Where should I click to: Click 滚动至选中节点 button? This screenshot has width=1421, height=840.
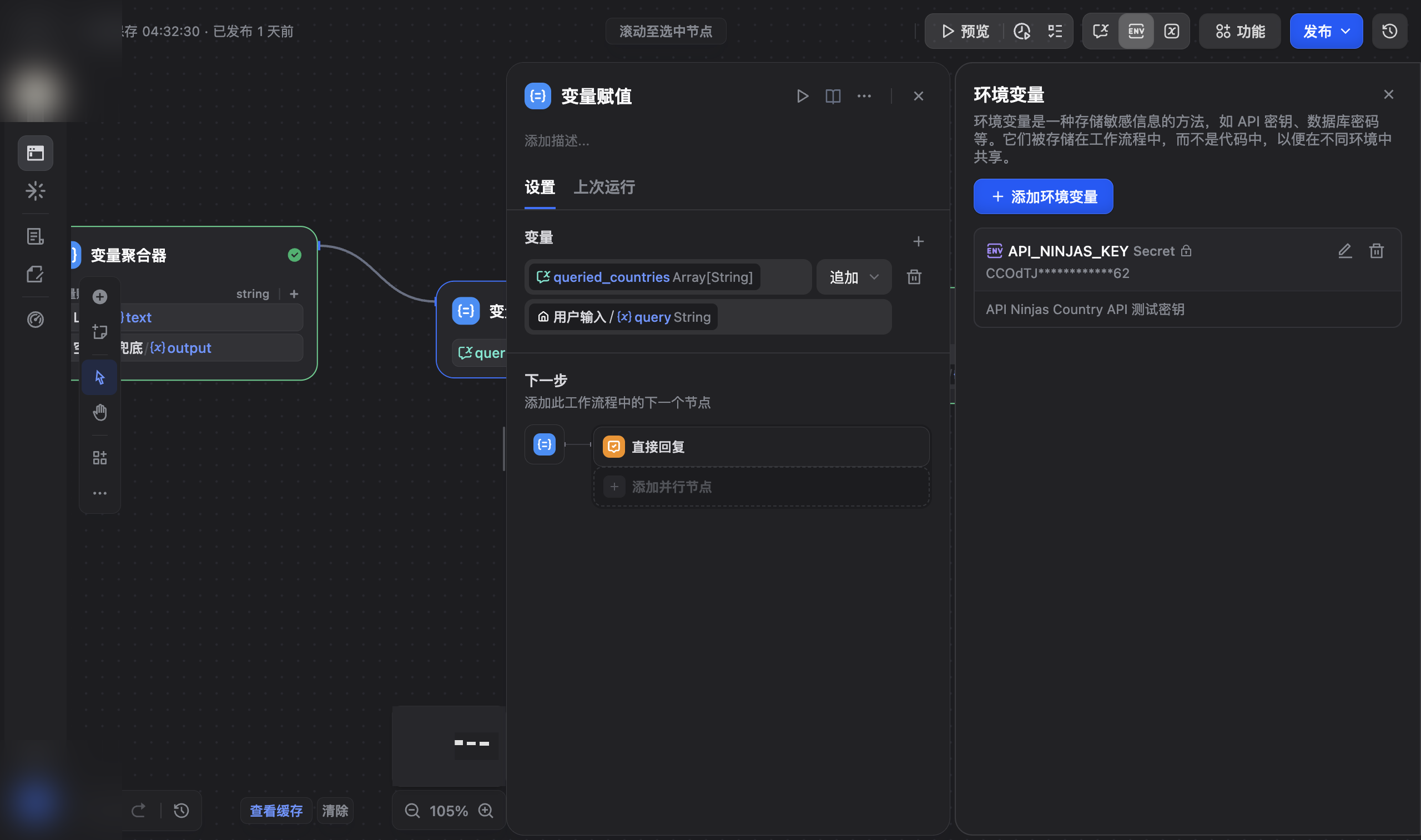click(665, 31)
